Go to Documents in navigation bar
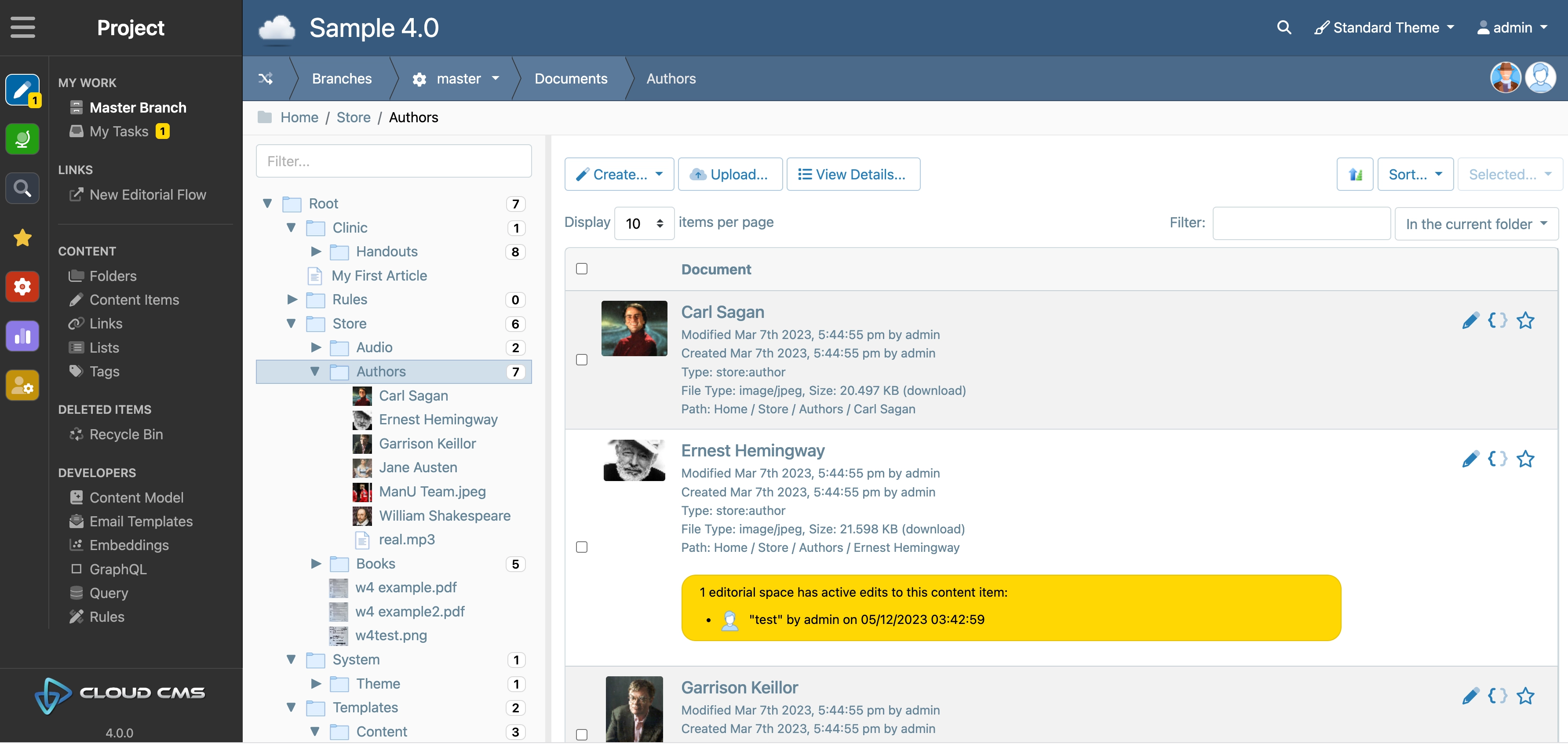Screen dimensions: 1568x744 [570, 79]
